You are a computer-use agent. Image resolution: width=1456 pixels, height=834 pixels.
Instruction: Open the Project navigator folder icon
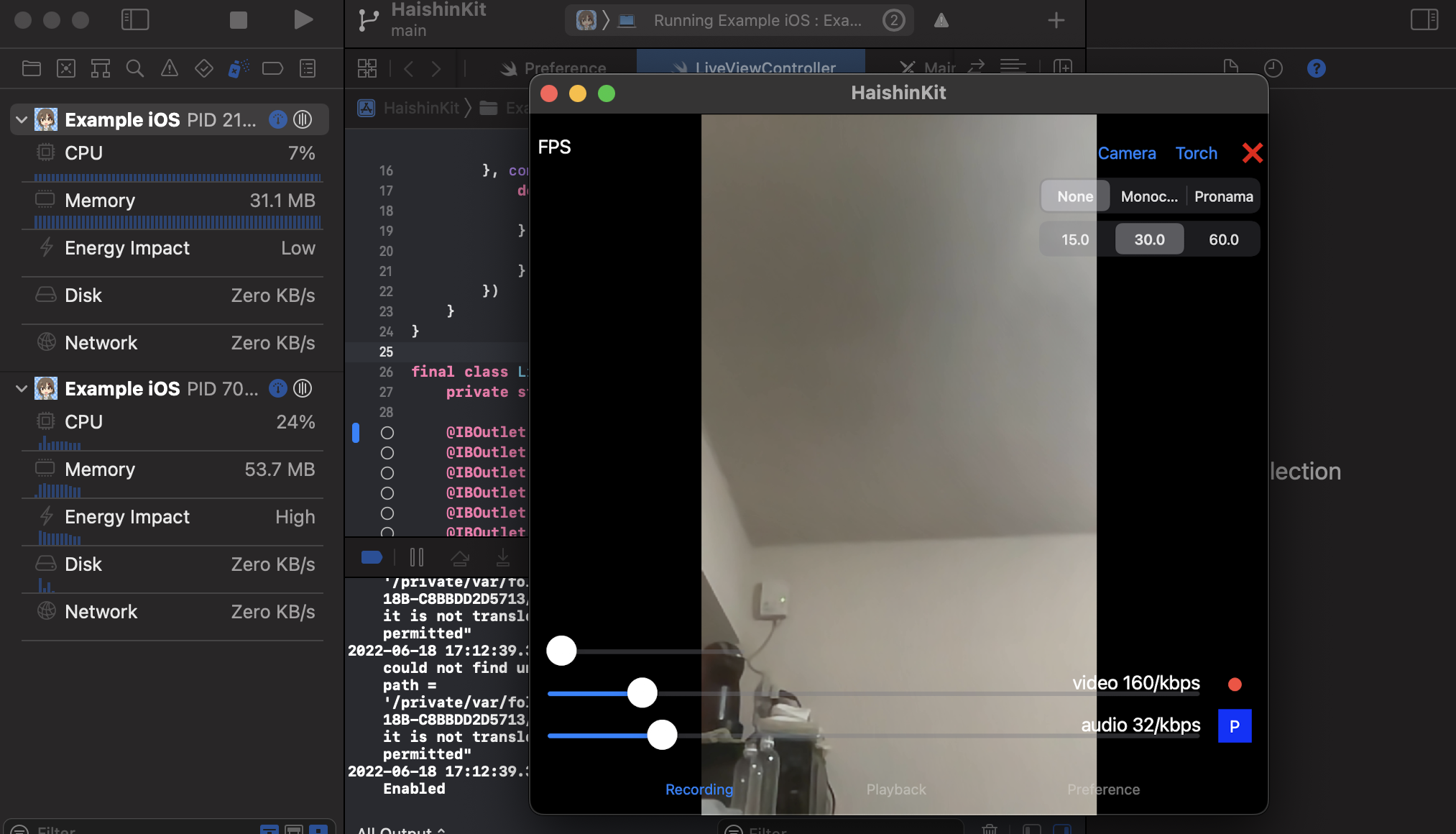click(x=32, y=68)
